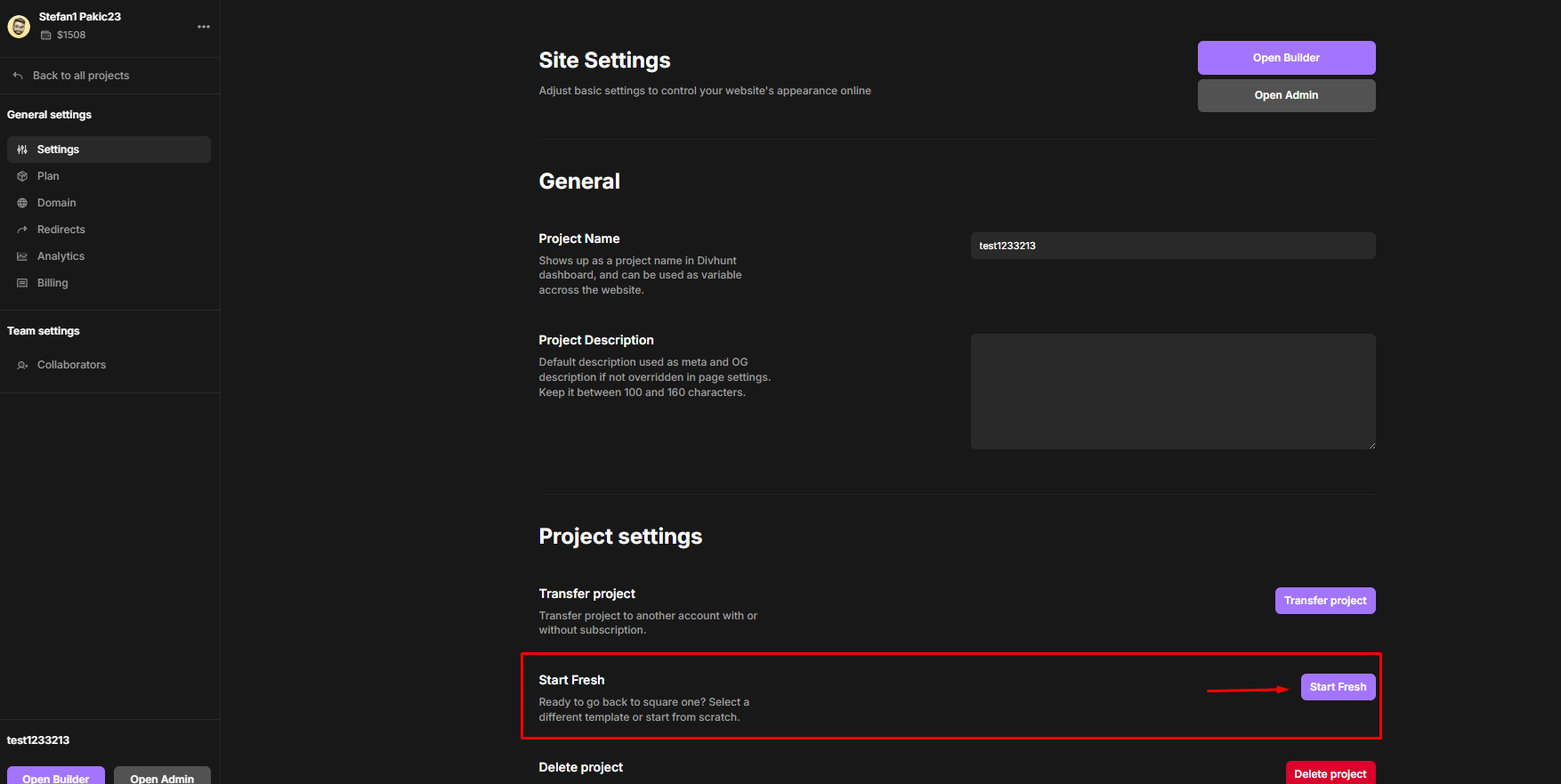Click the Analytics chart icon
The image size is (1561, 784).
[22, 256]
